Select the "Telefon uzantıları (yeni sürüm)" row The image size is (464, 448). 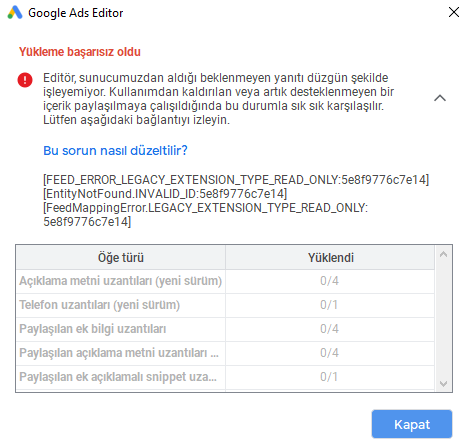pyautogui.click(x=225, y=305)
